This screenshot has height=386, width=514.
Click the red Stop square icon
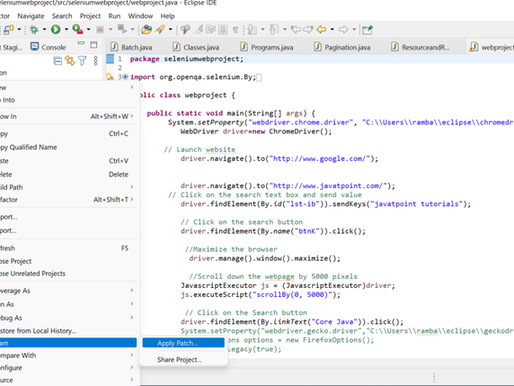pyautogui.click(x=100, y=30)
